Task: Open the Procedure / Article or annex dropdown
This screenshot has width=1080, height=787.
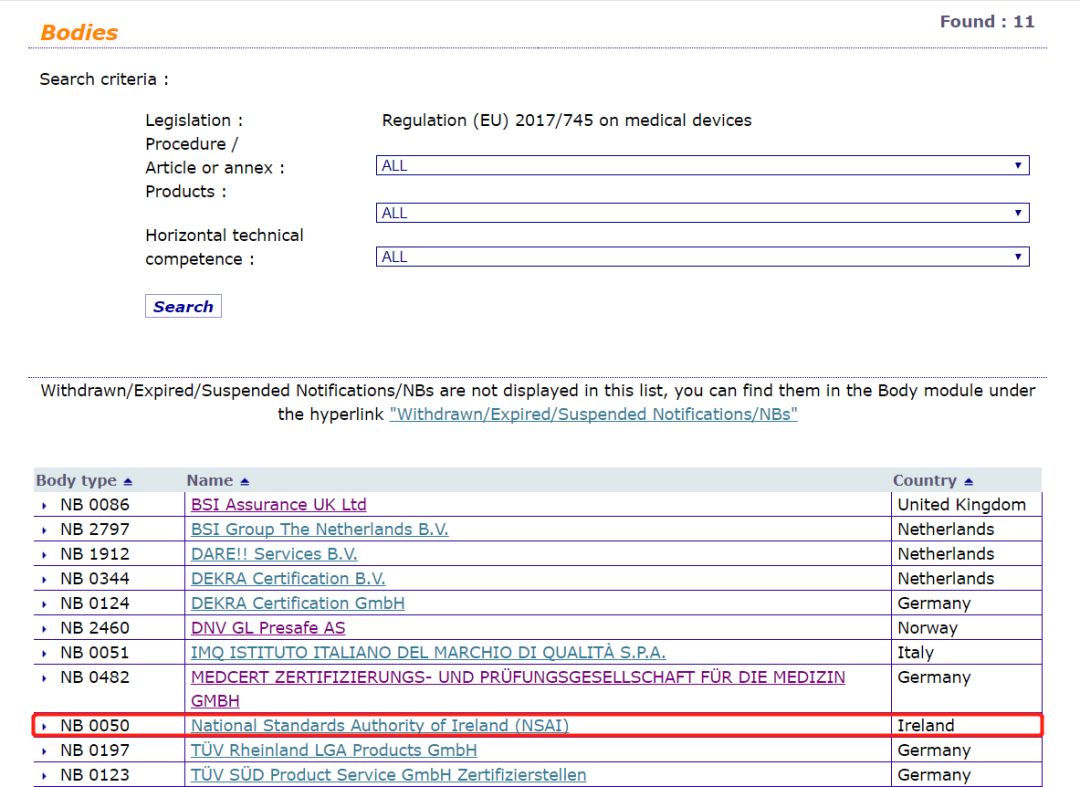Action: (703, 165)
